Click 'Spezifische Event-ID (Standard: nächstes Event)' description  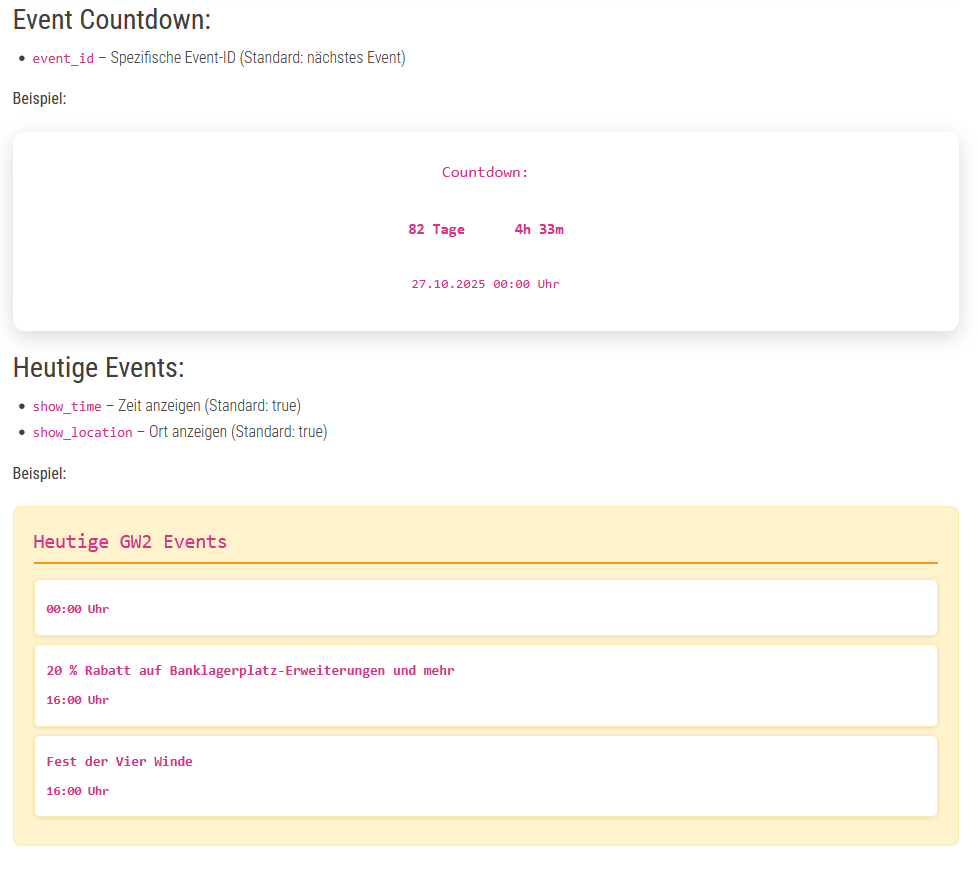tap(258, 58)
